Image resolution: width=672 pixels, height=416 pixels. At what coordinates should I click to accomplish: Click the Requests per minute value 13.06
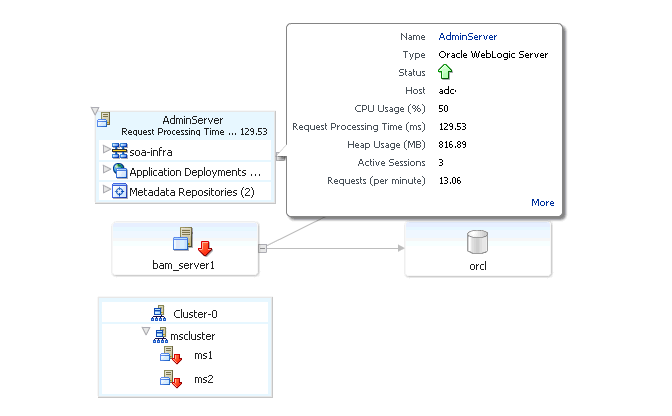coord(450,181)
